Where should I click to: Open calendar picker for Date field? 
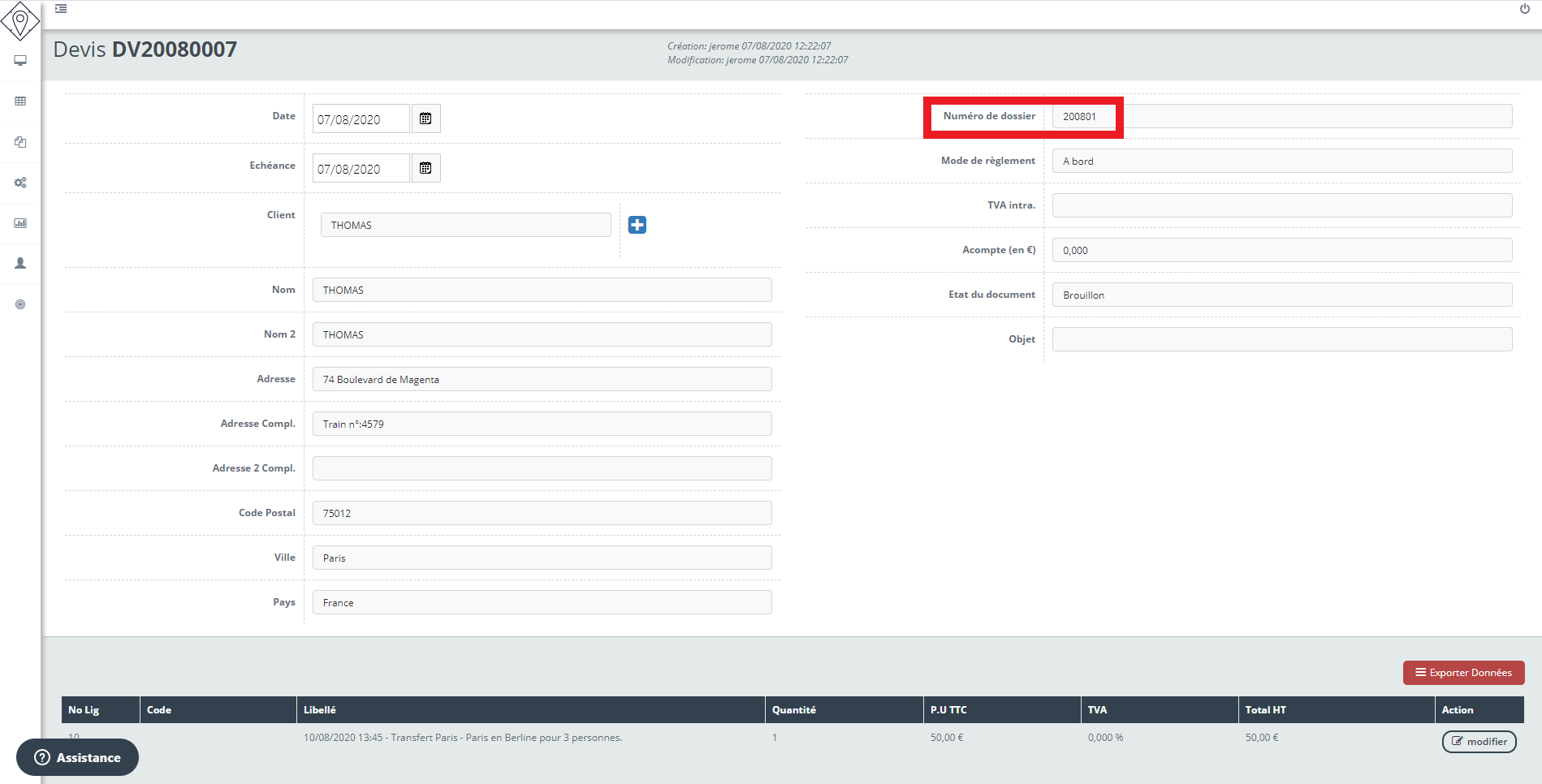[x=425, y=119]
